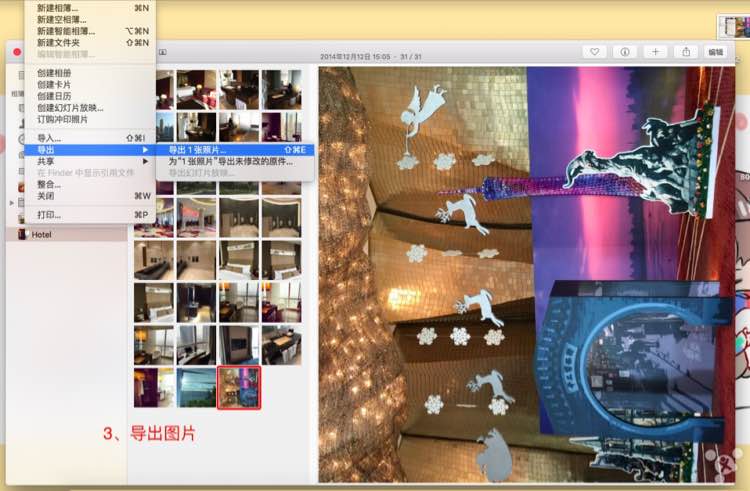The width and height of the screenshot is (750, 491).
Task: Open the share toolbar icon
Action: coord(686,52)
